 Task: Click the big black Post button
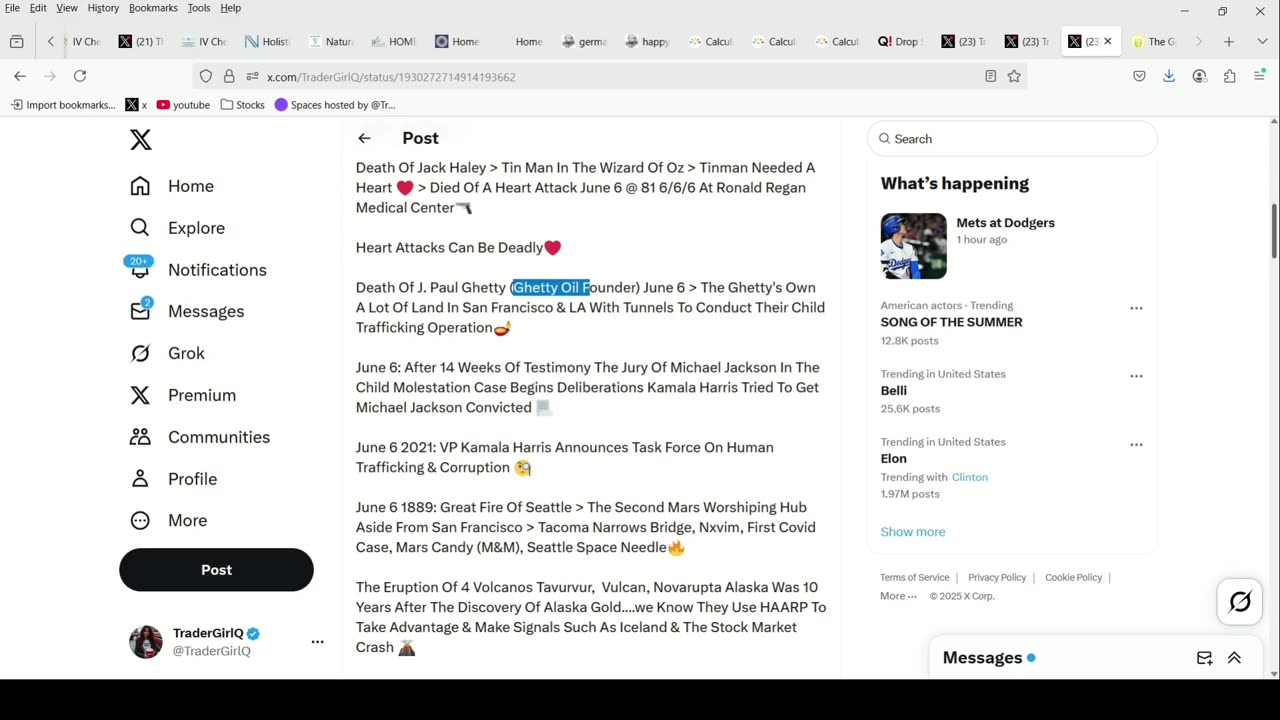coord(216,570)
